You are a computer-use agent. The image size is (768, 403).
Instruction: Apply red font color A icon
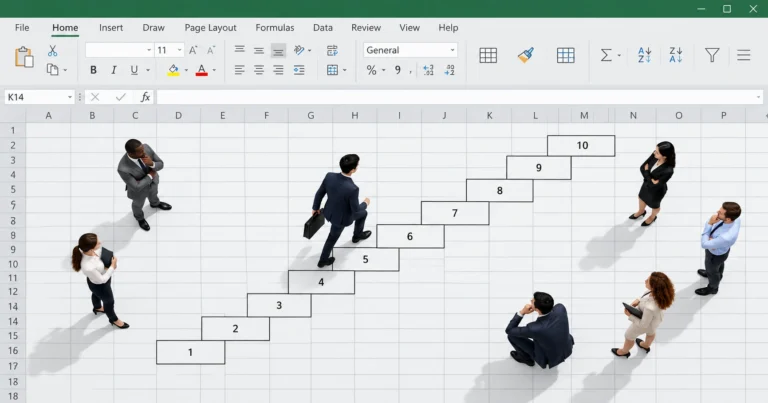(201, 70)
